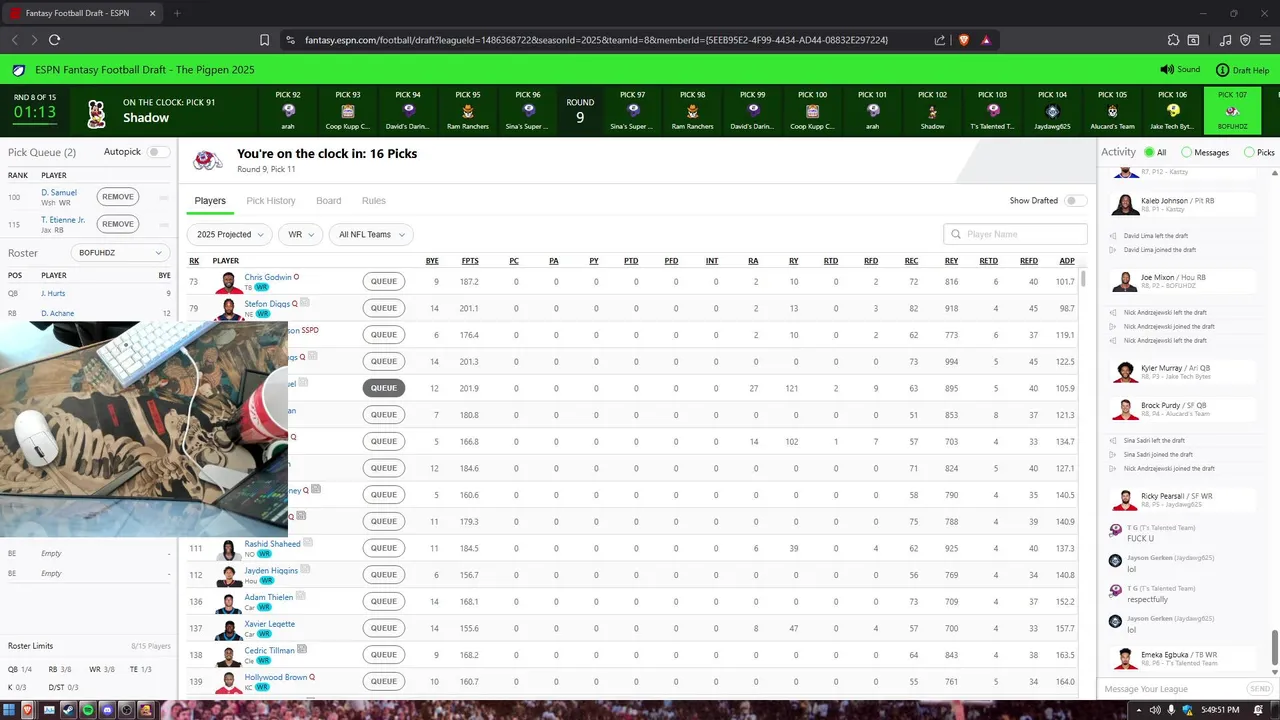This screenshot has height=720, width=1280.
Task: Open a new browser tab
Action: tap(177, 13)
